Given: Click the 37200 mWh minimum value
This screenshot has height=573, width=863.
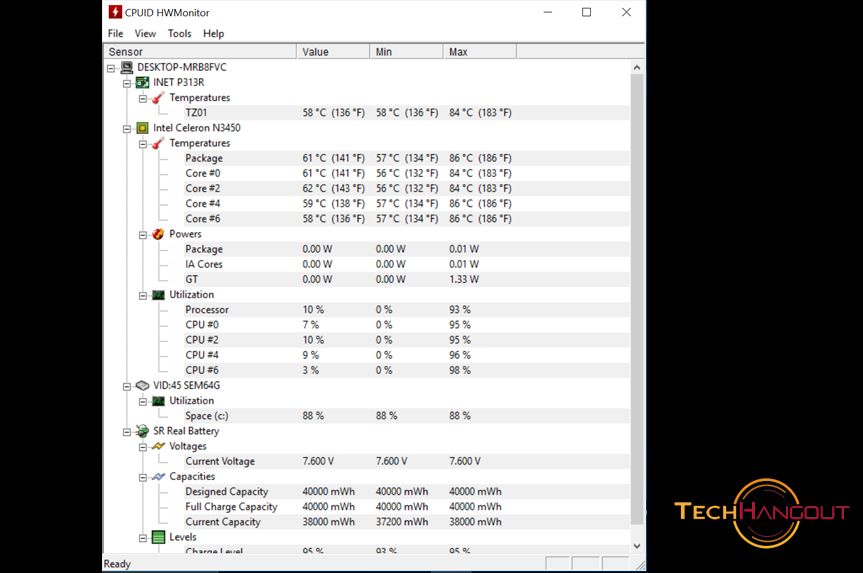Looking at the screenshot, I should pos(402,522).
